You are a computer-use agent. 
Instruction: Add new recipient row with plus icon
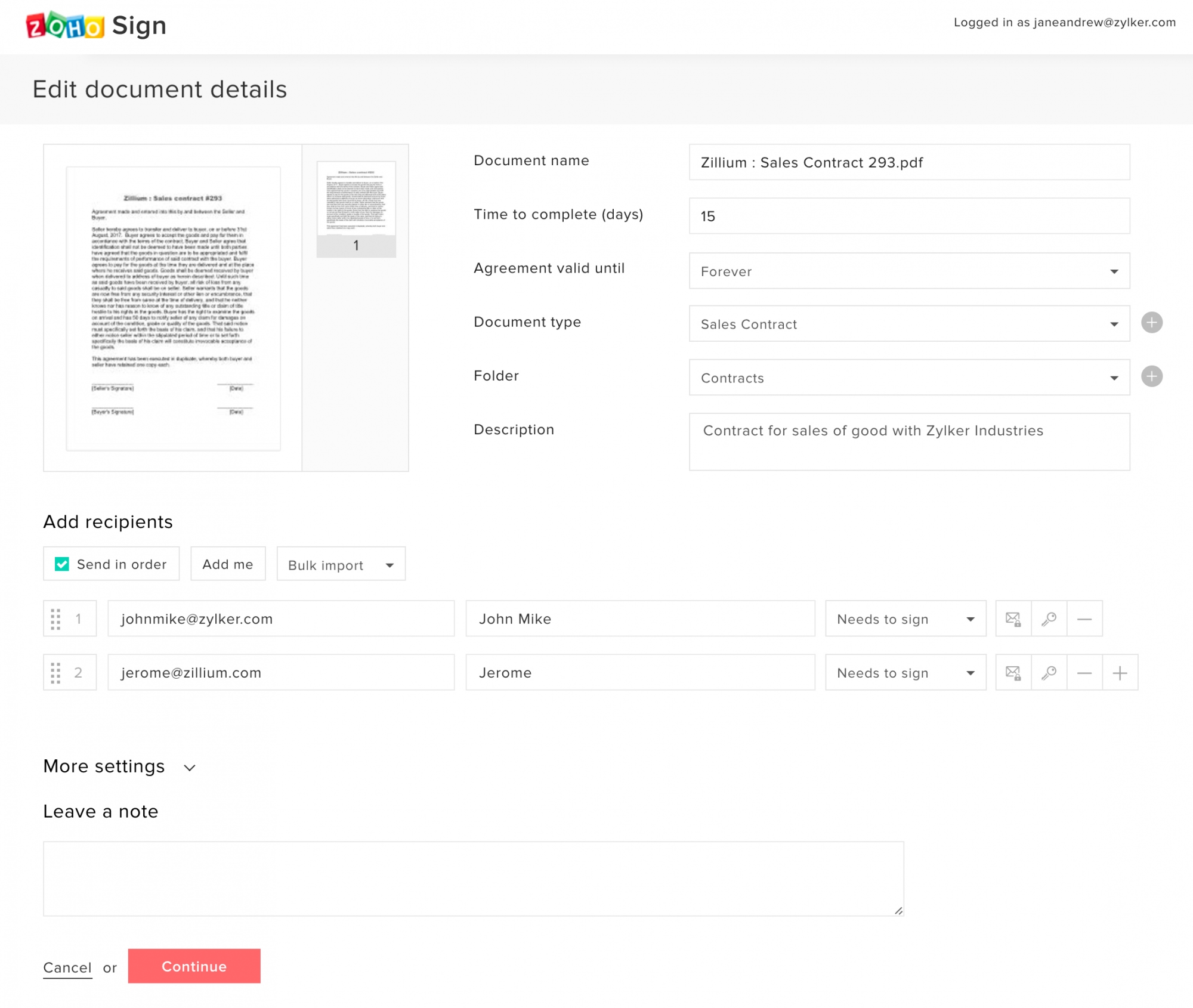[1120, 672]
